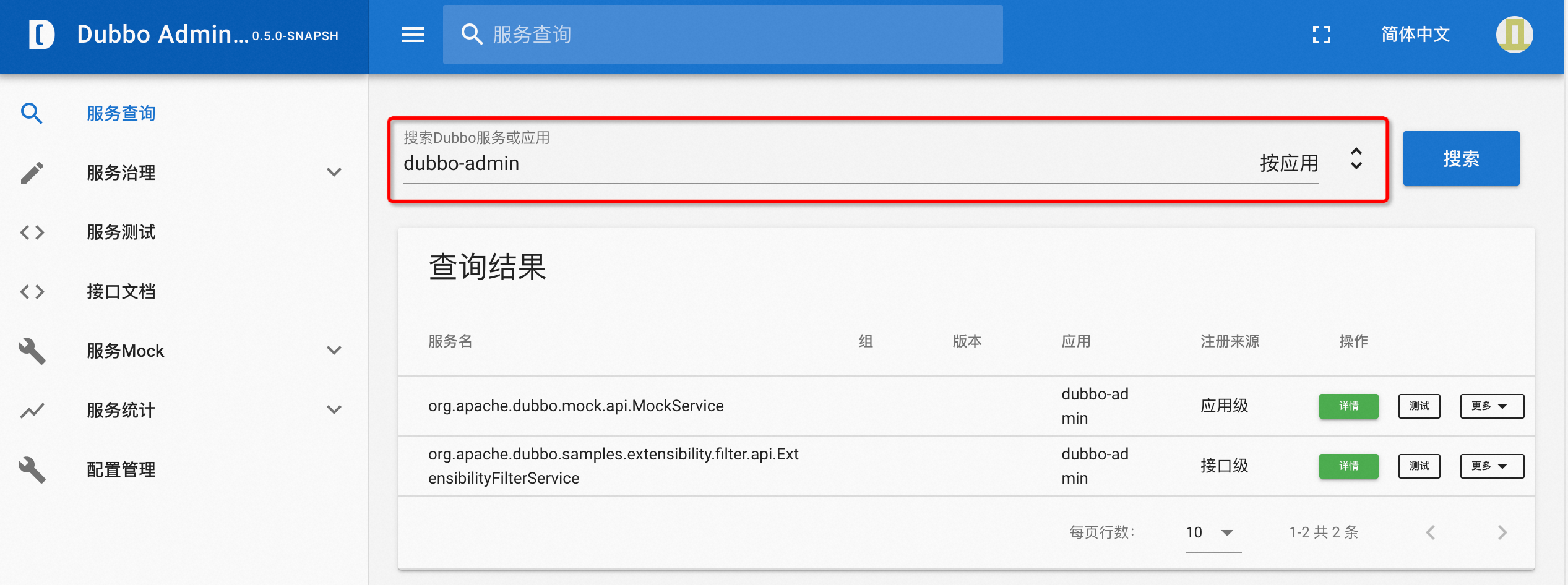Open the user avatar in top bar
Viewport: 1568px width, 585px height.
coord(1514,35)
